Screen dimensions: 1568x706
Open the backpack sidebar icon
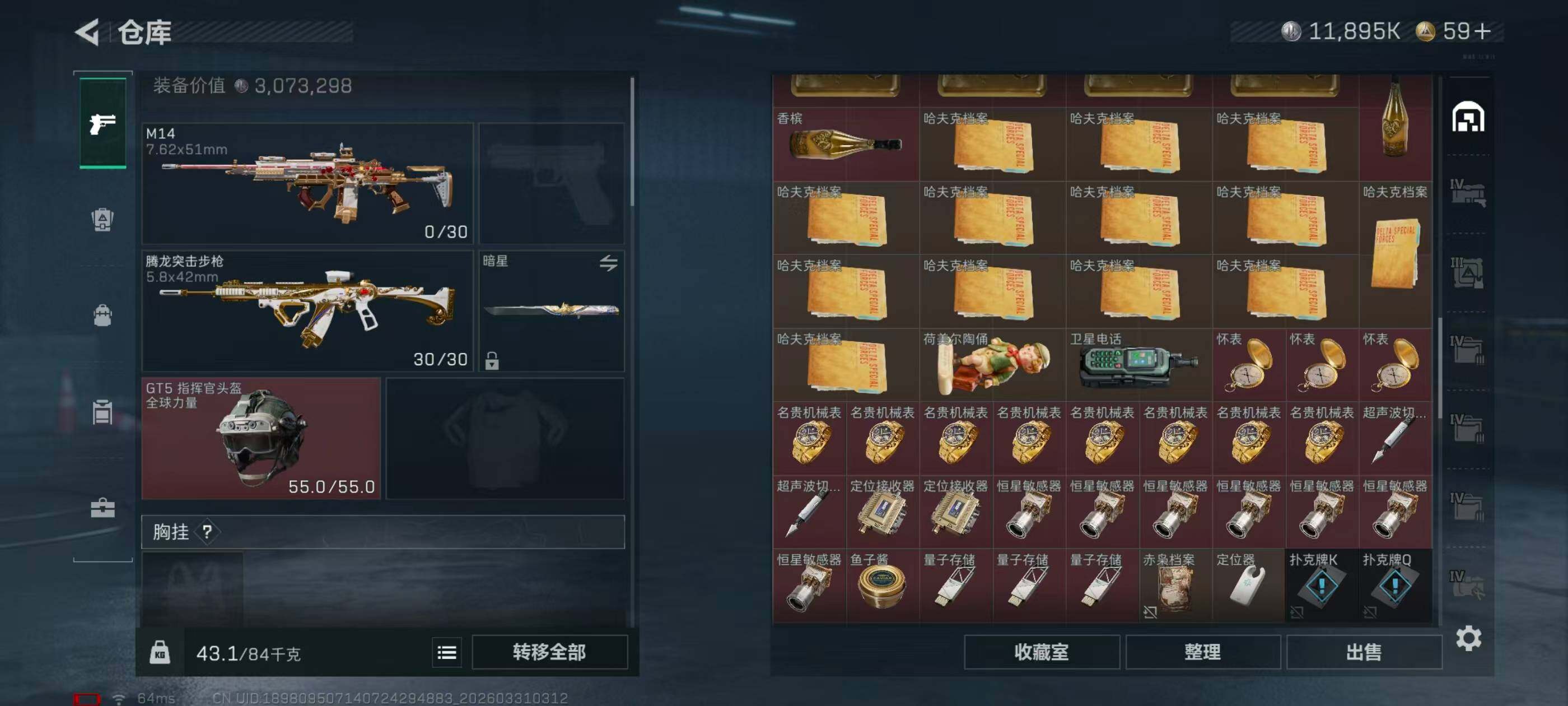tap(102, 315)
